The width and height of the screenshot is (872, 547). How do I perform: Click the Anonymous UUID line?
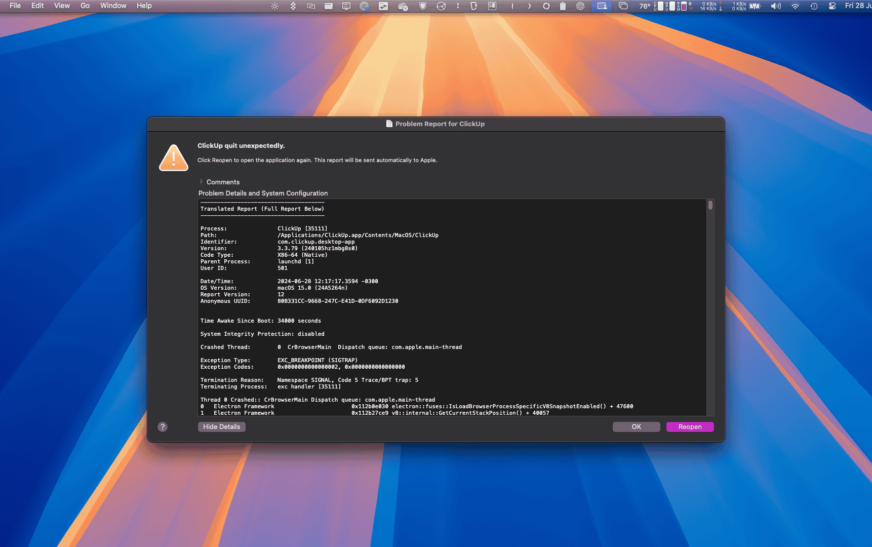(x=299, y=301)
